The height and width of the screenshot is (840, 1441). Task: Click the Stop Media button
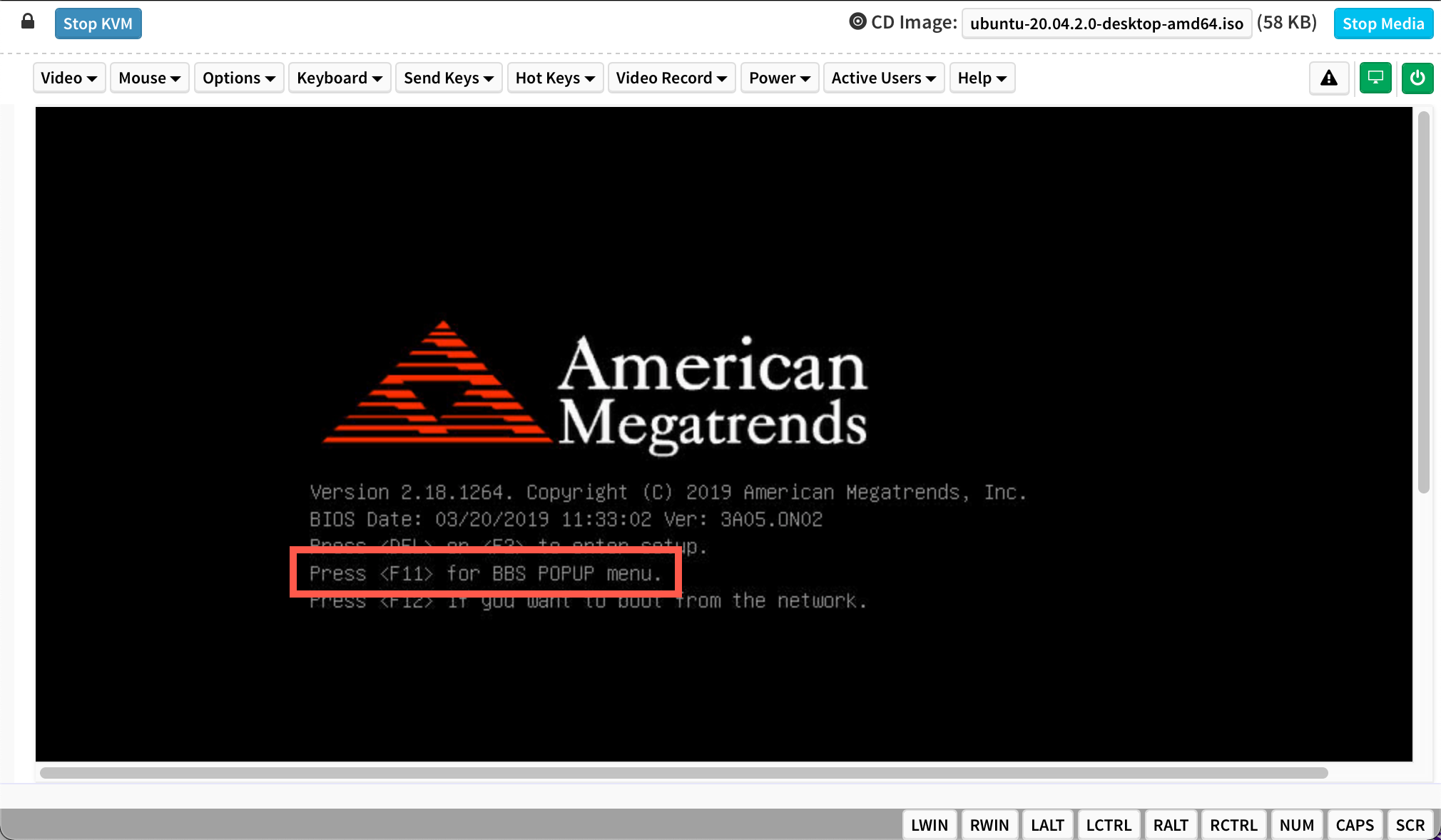(1383, 24)
